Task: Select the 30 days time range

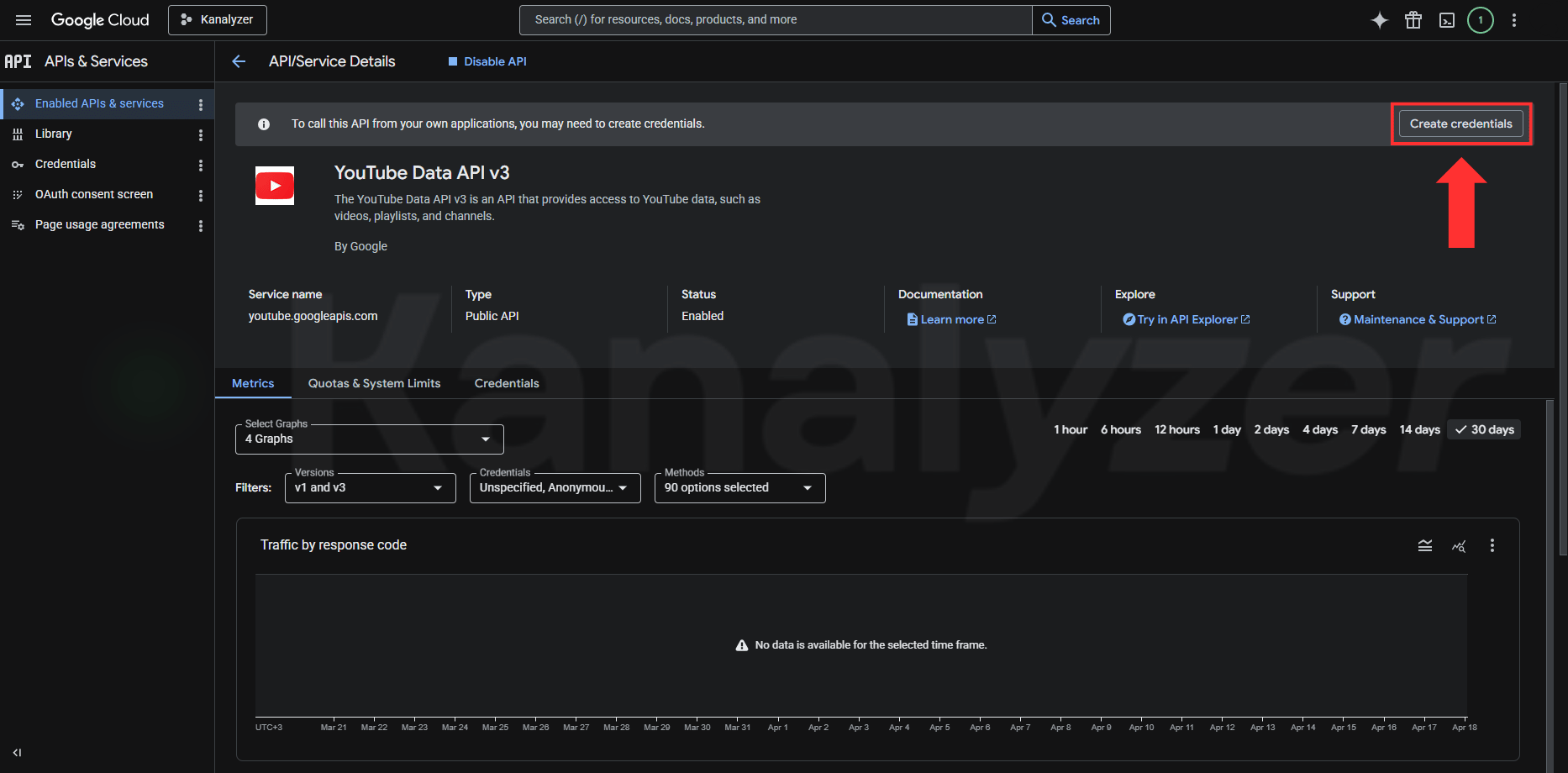Action: point(1484,429)
